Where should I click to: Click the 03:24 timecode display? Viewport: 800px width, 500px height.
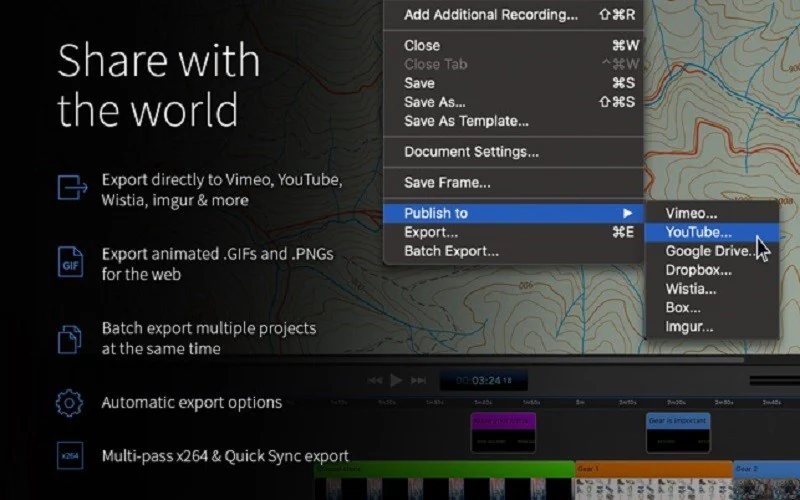pos(484,381)
